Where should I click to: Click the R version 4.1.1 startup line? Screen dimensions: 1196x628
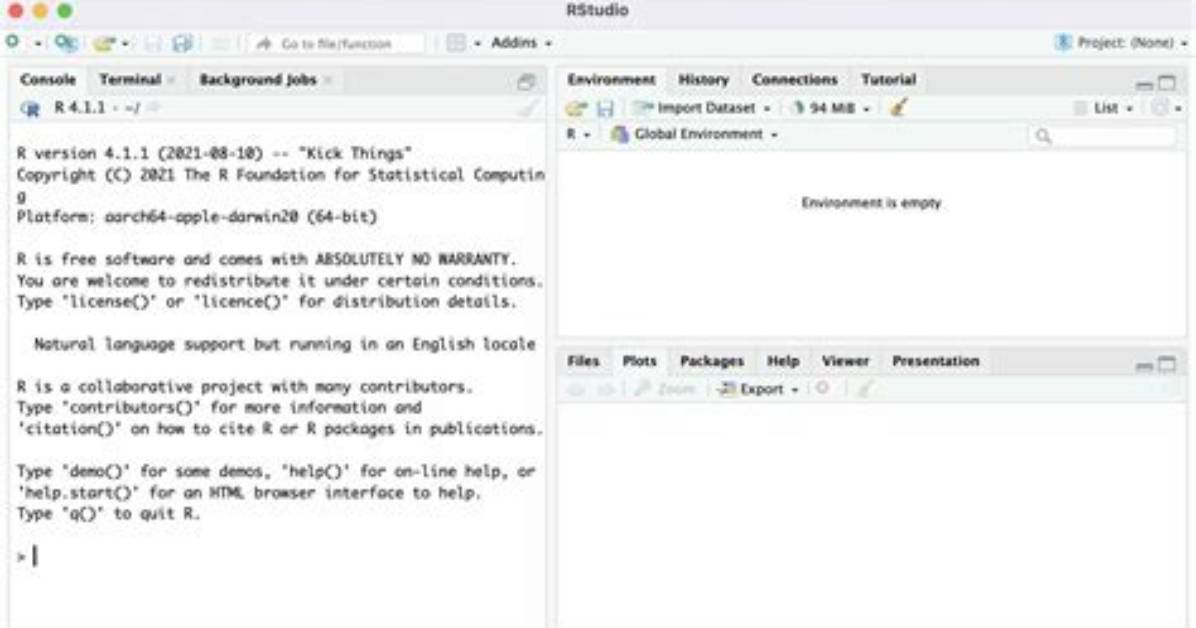pyautogui.click(x=214, y=153)
